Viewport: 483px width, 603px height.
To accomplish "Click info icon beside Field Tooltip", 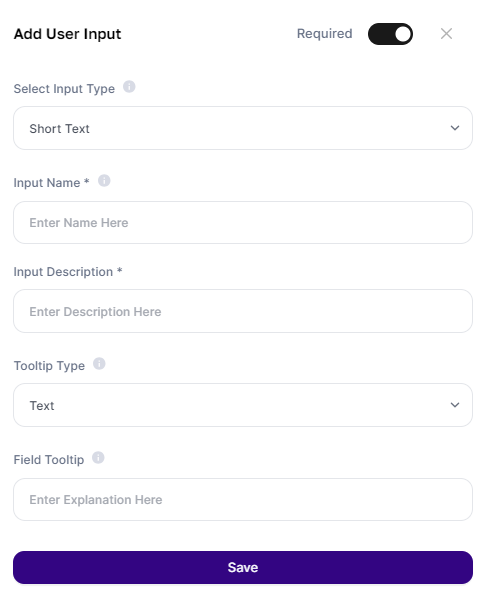I will [98, 458].
